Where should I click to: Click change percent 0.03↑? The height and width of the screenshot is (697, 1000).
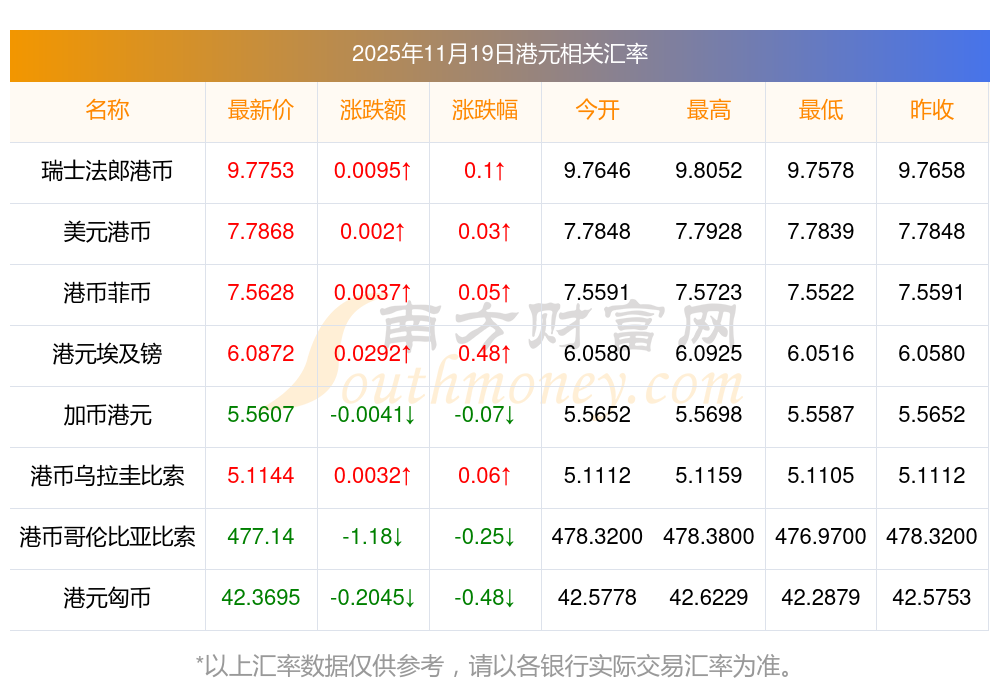pyautogui.click(x=485, y=231)
